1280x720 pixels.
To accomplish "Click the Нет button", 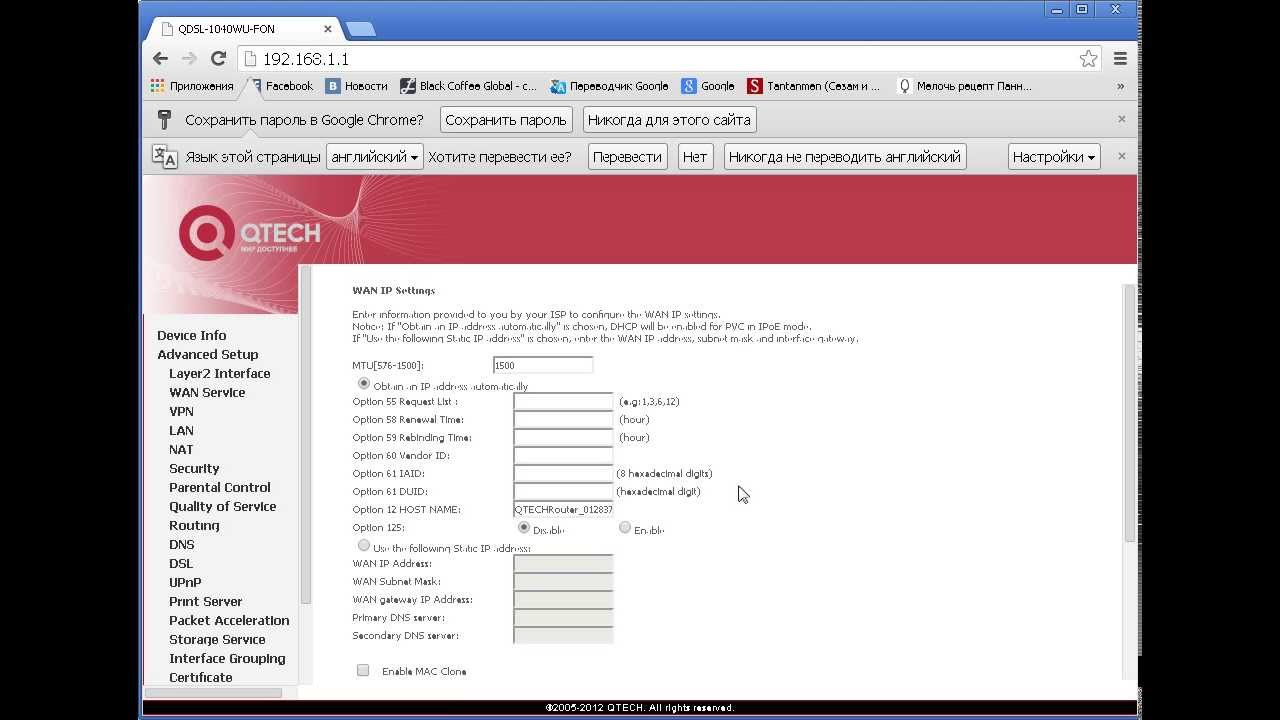I will [694, 157].
